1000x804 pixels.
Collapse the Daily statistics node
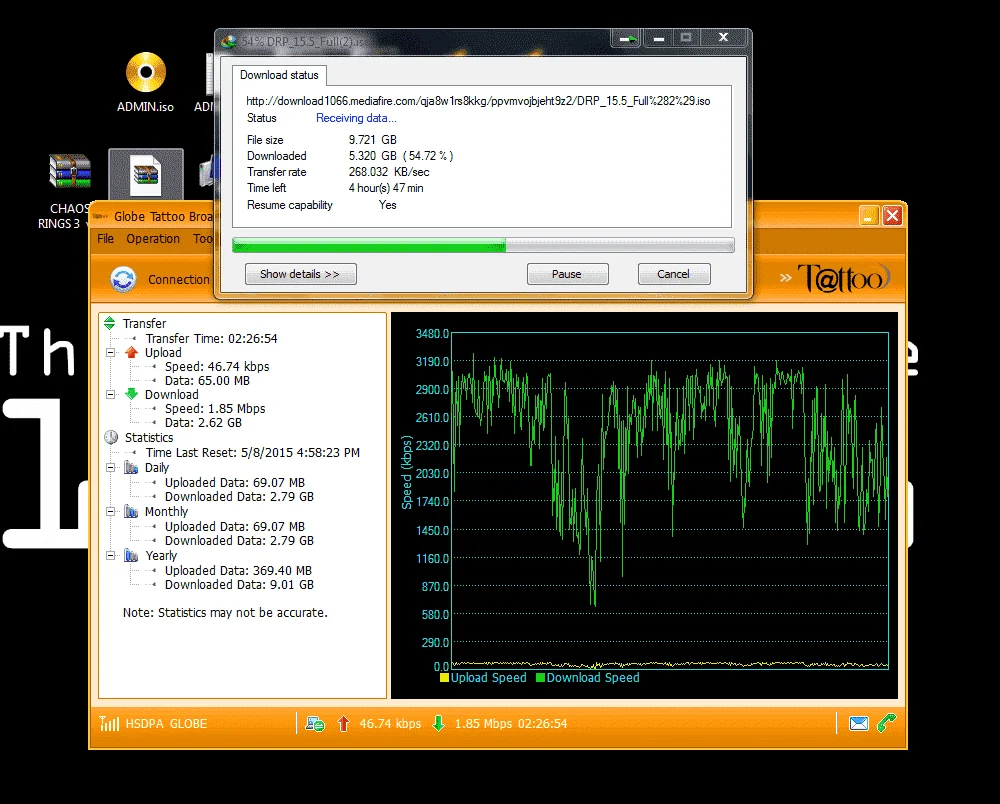(x=110, y=467)
